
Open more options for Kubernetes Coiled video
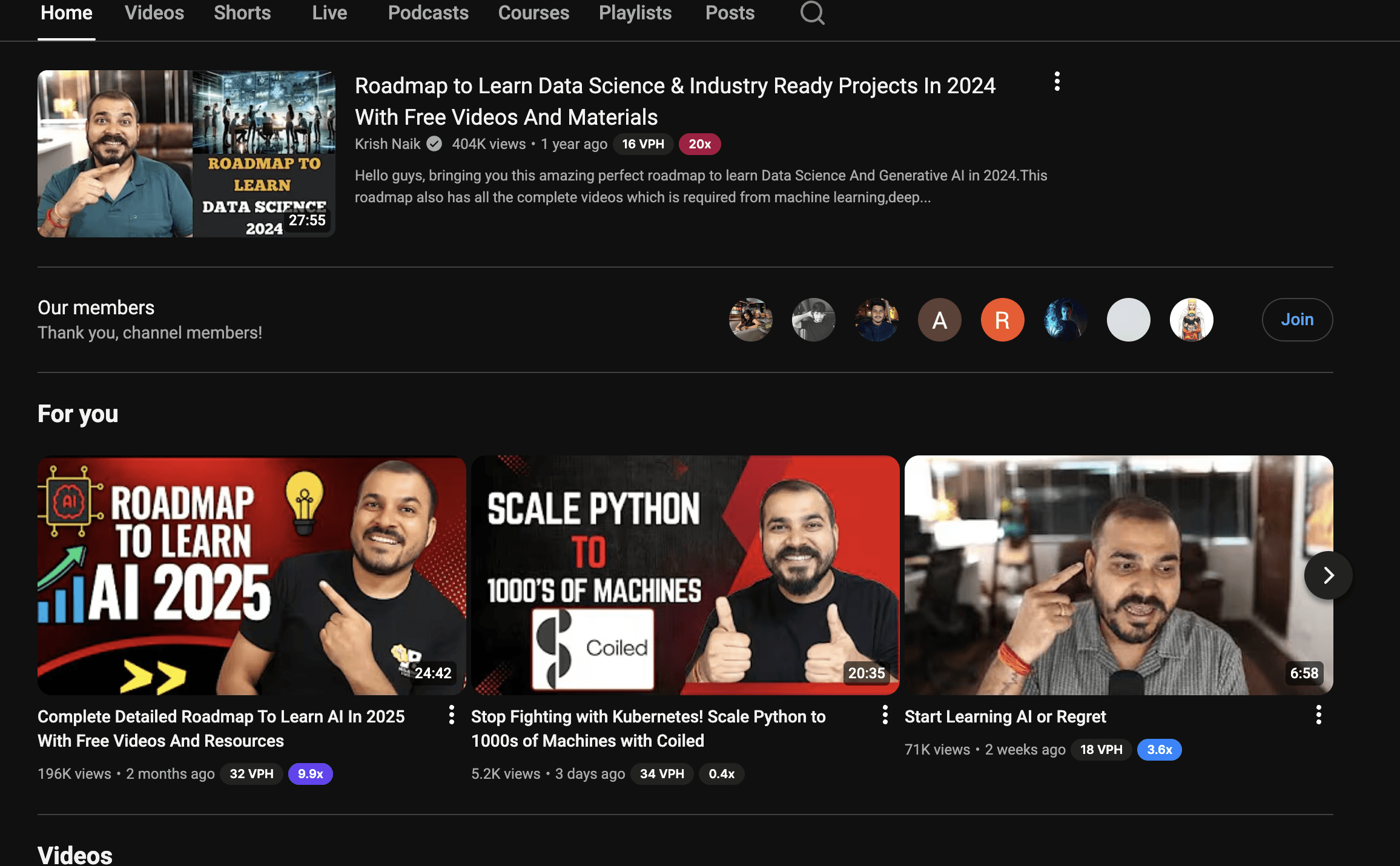pos(885,715)
